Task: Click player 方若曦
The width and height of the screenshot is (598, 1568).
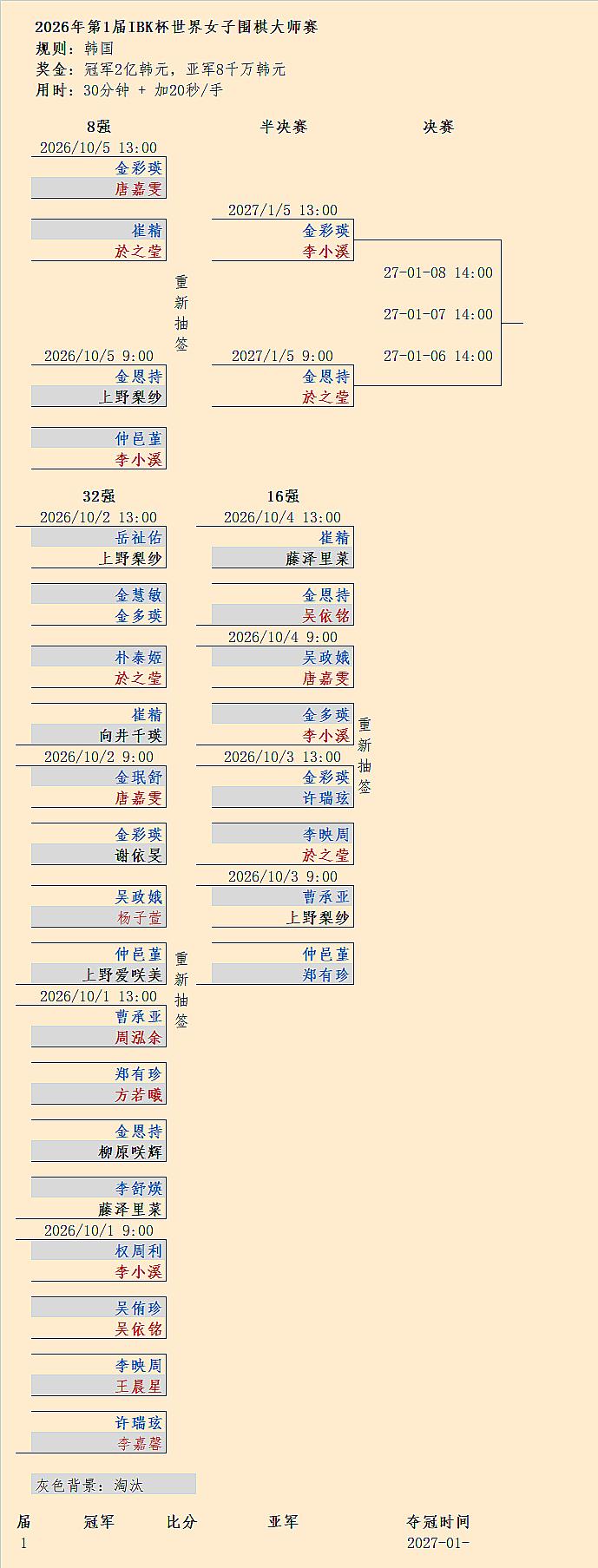Action: 139,1095
